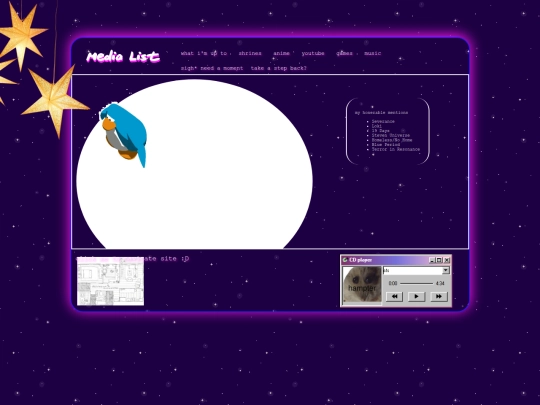Close the CD player window
Image resolution: width=540 pixels, height=405 pixels.
click(447, 260)
